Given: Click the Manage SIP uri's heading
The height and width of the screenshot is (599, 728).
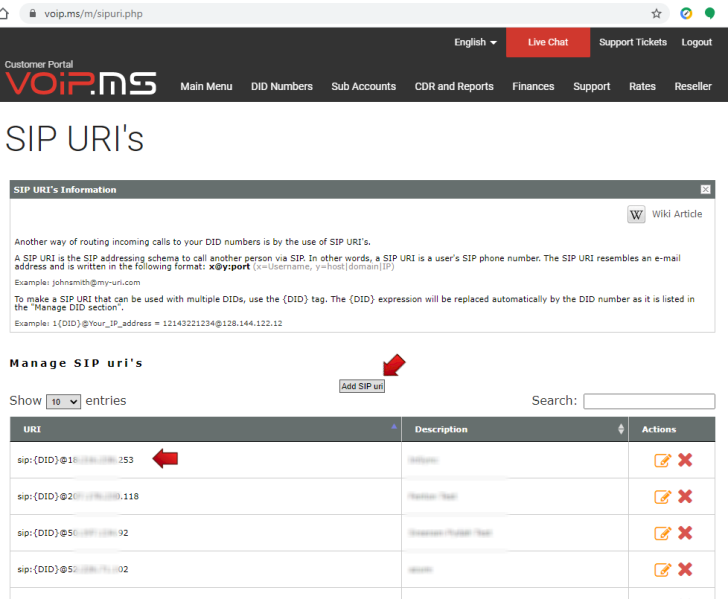Looking at the screenshot, I should pos(76,363).
